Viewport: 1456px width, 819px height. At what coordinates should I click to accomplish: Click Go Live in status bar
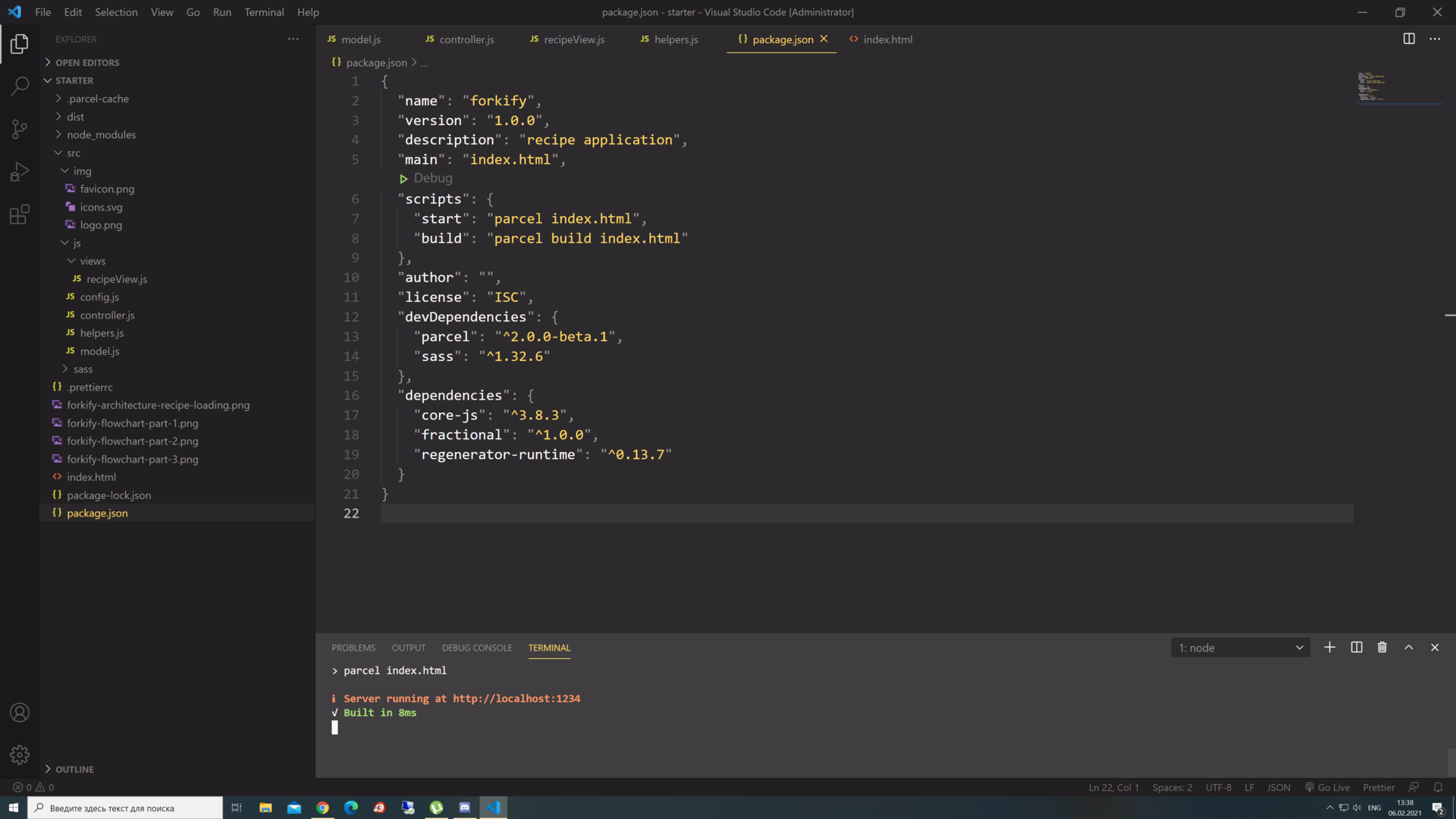pyautogui.click(x=1327, y=787)
